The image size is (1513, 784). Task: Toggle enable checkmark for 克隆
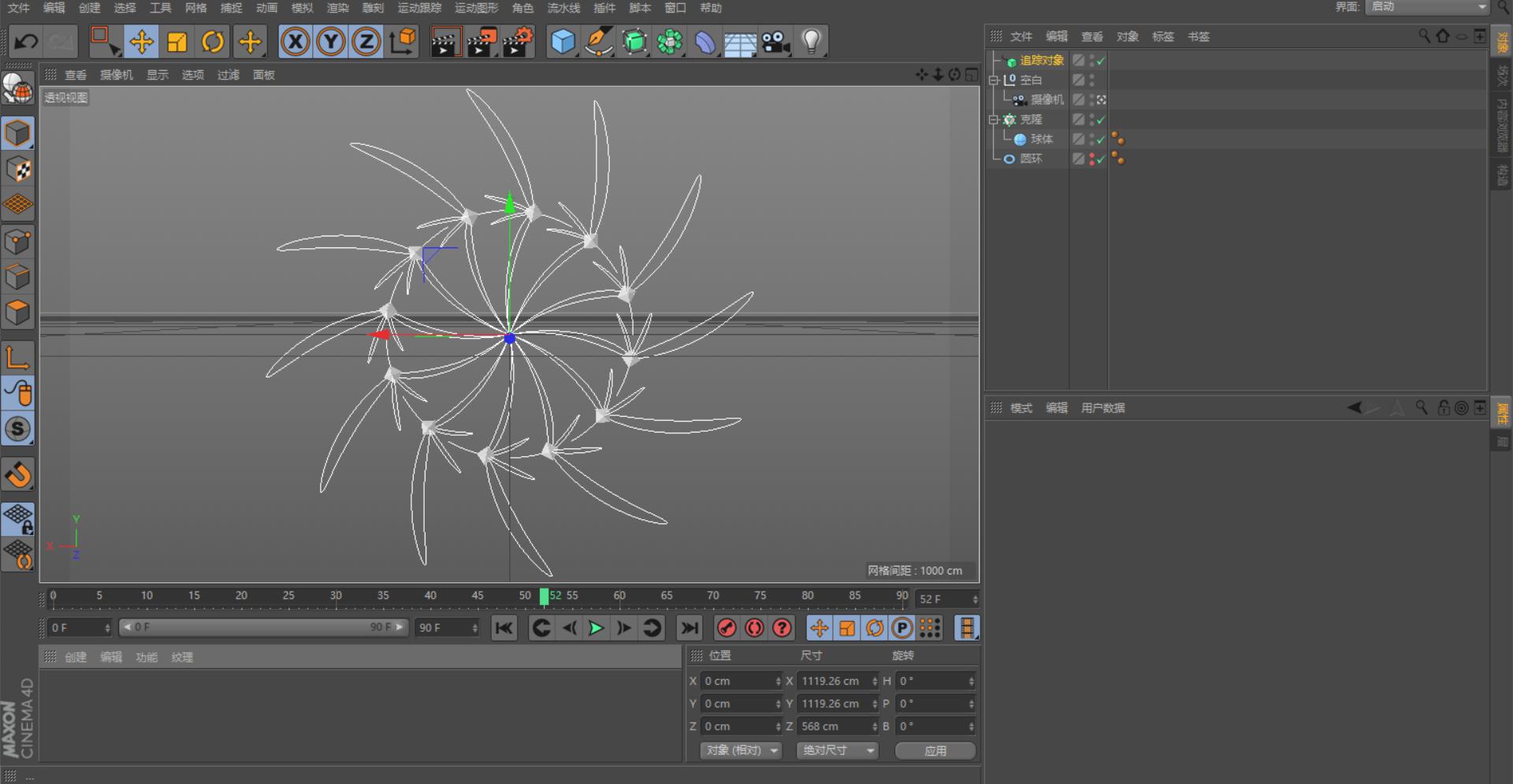[x=1101, y=120]
